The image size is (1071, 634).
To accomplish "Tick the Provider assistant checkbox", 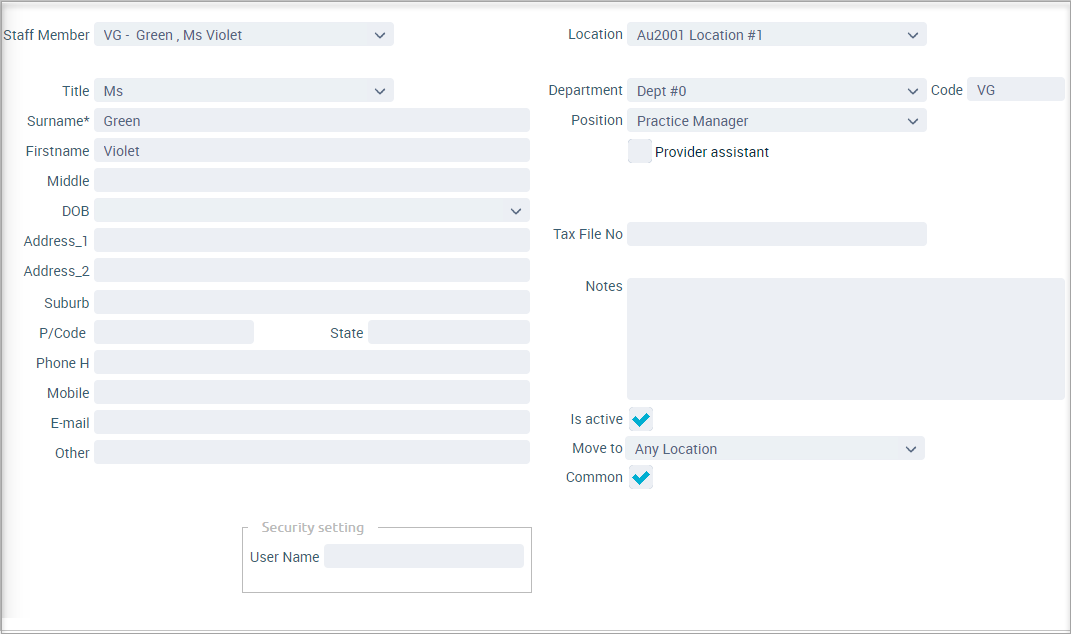I will tap(640, 151).
